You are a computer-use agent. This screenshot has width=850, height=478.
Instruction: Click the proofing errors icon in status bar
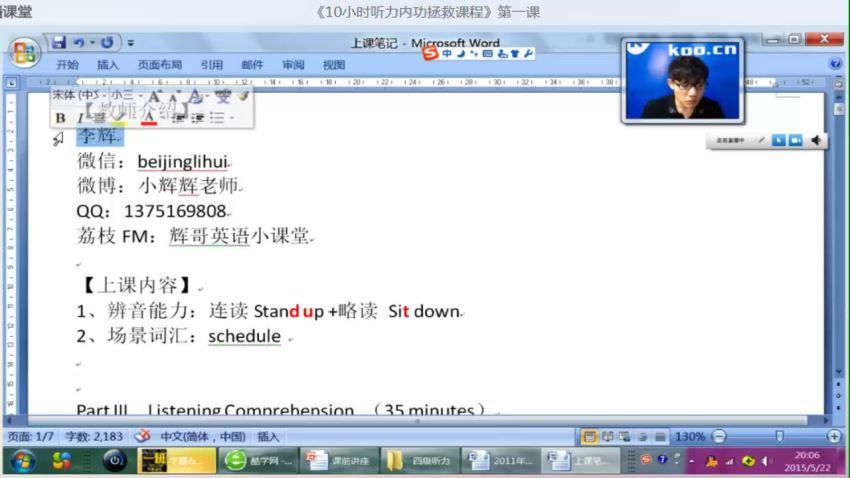(x=142, y=436)
